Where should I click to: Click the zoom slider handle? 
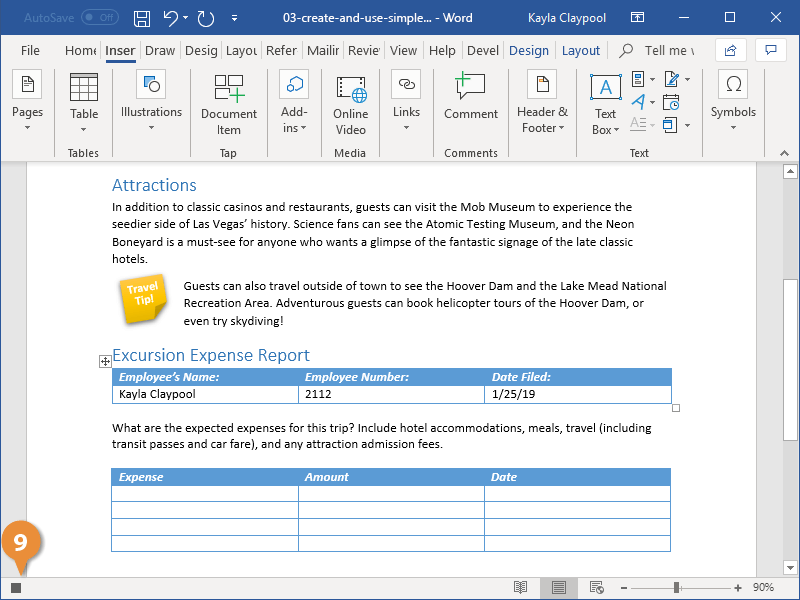[x=677, y=588]
